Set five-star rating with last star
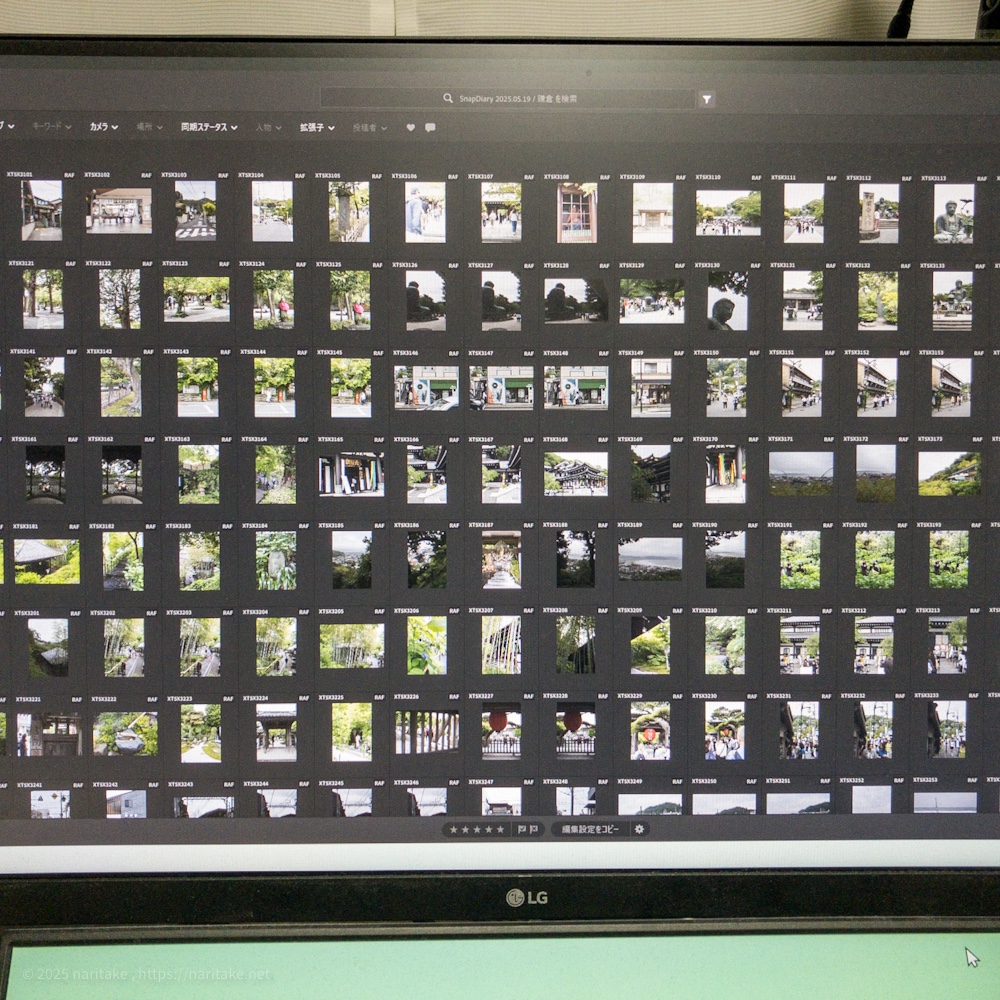The image size is (1000, 1000). 501,830
